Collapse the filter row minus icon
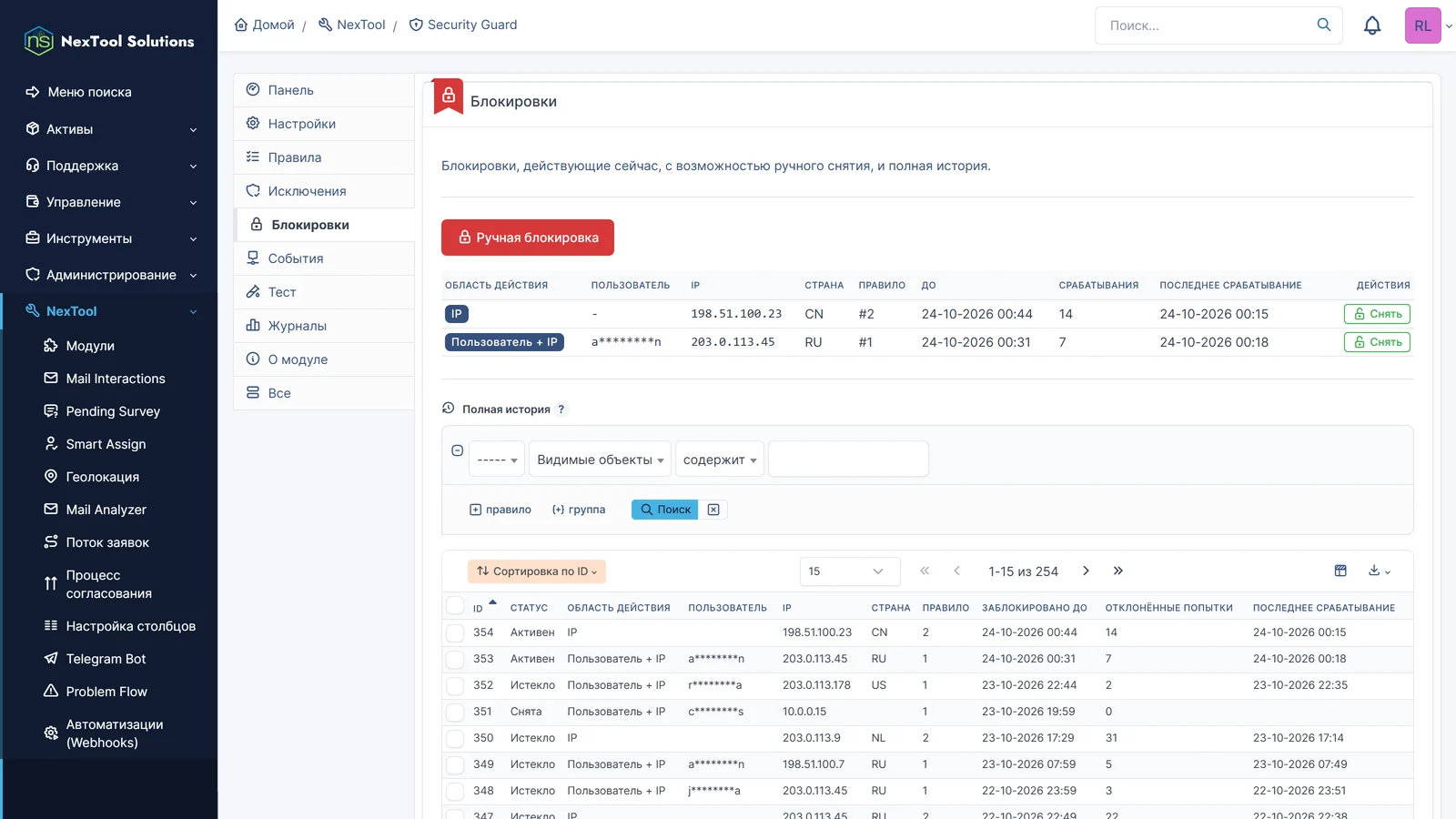1456x819 pixels. (x=458, y=450)
